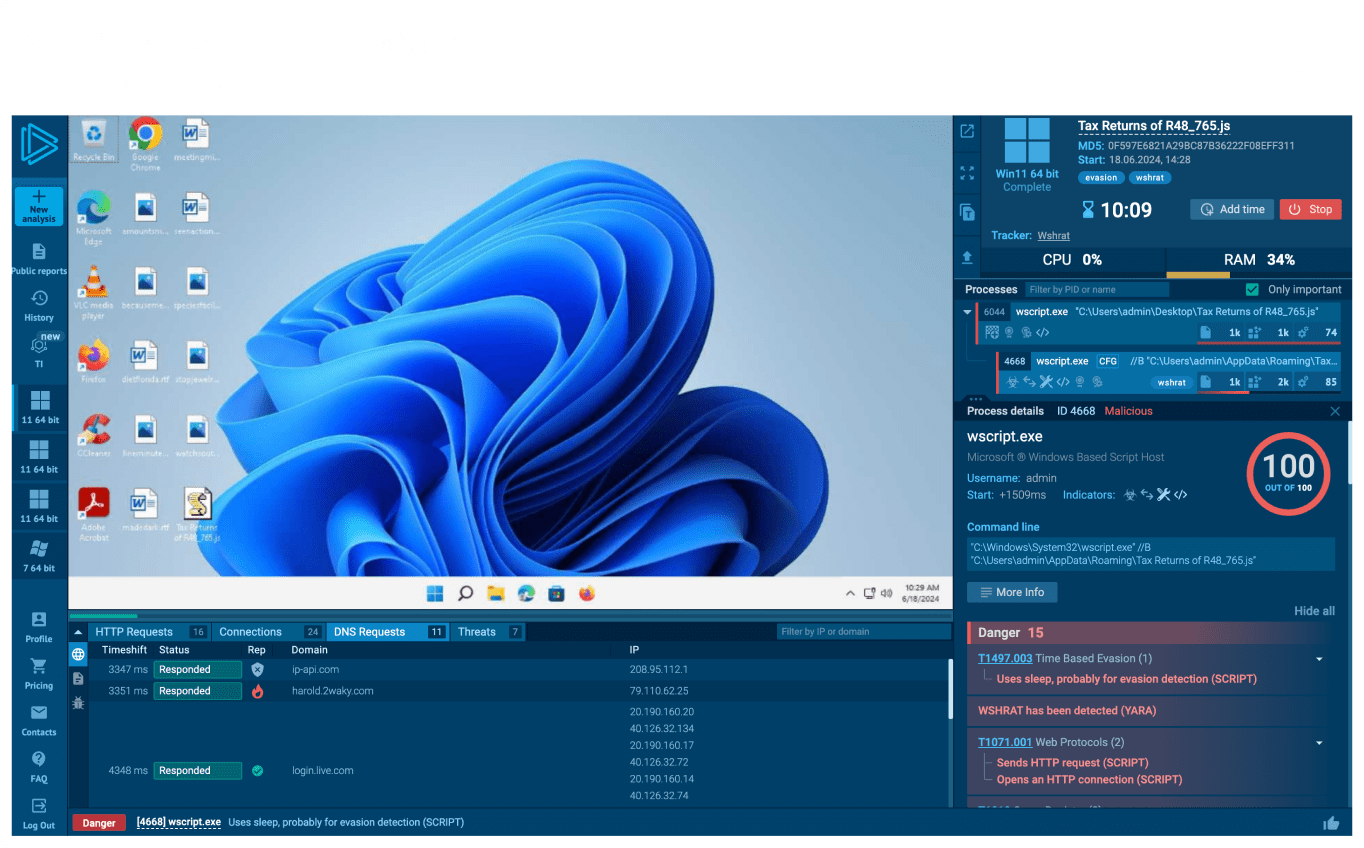
Task: Open Search on the VM taskbar
Action: coord(465,593)
